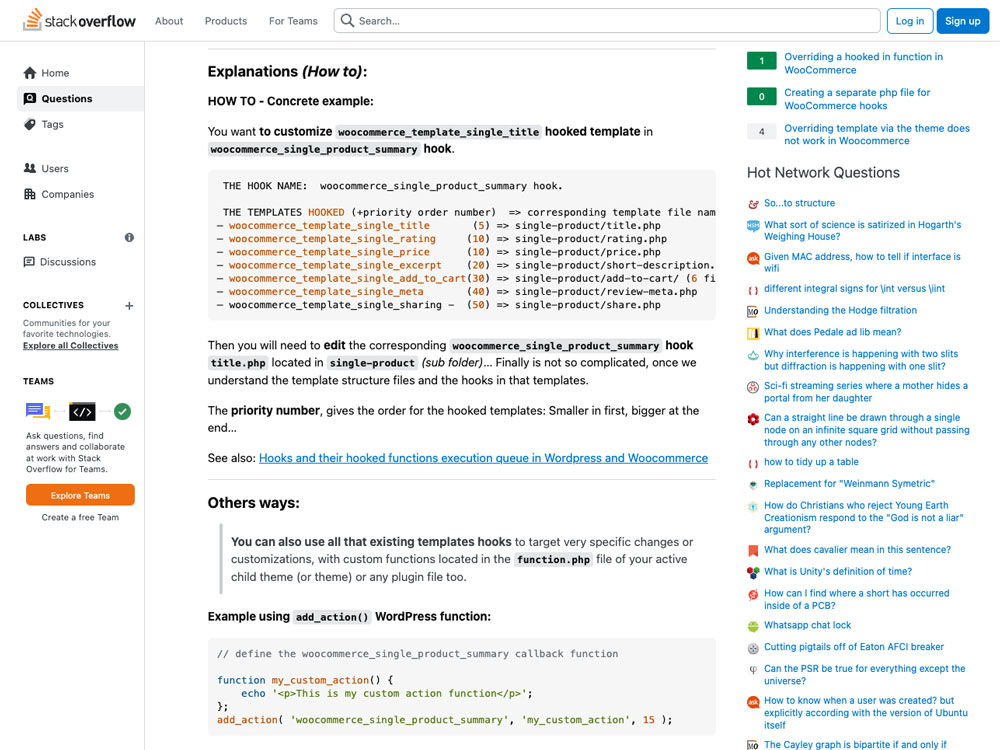Viewport: 1000px width, 750px height.
Task: Open 'Overriding template via the theme' link
Action: pyautogui.click(x=877, y=135)
